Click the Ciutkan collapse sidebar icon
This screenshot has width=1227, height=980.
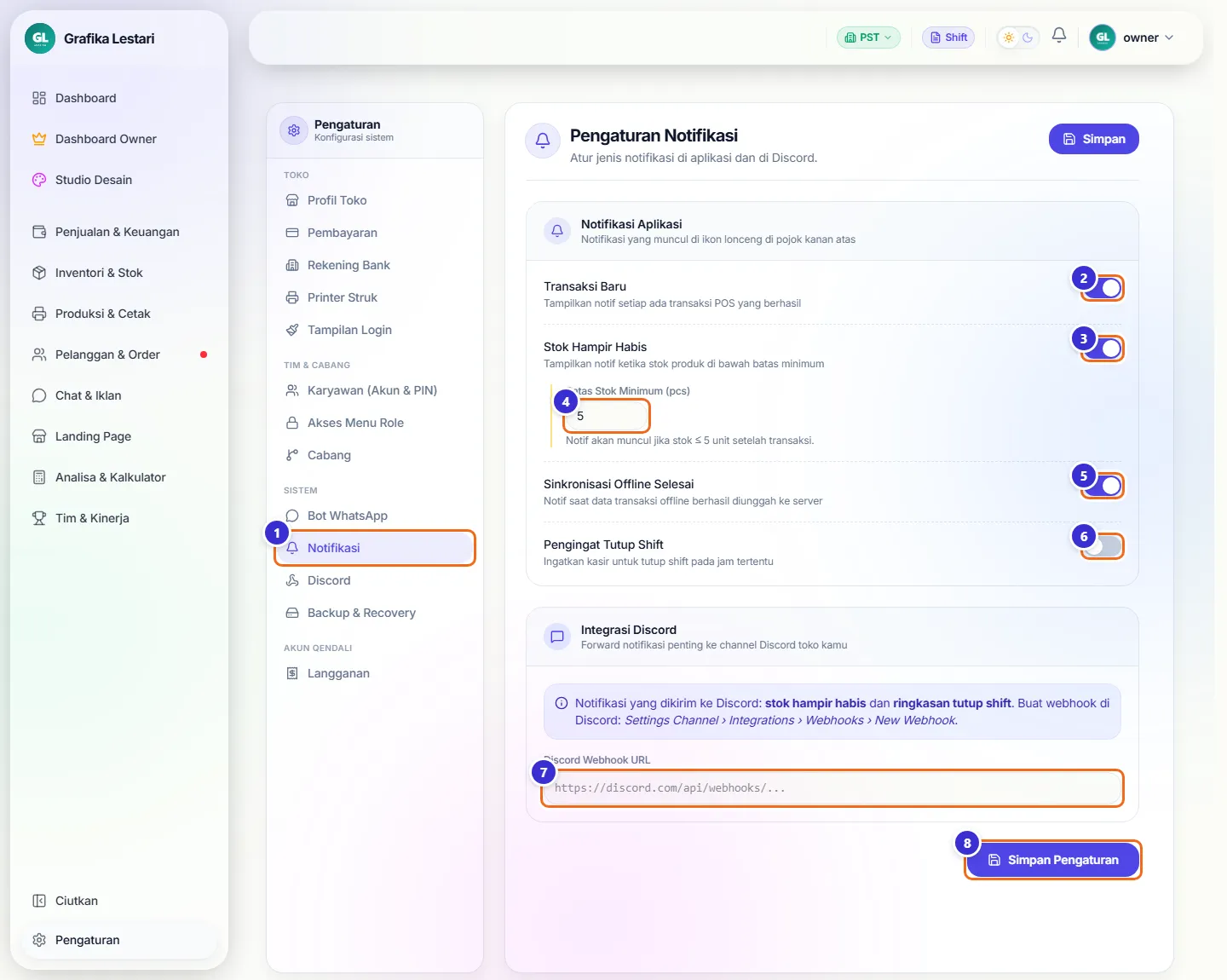click(x=39, y=901)
